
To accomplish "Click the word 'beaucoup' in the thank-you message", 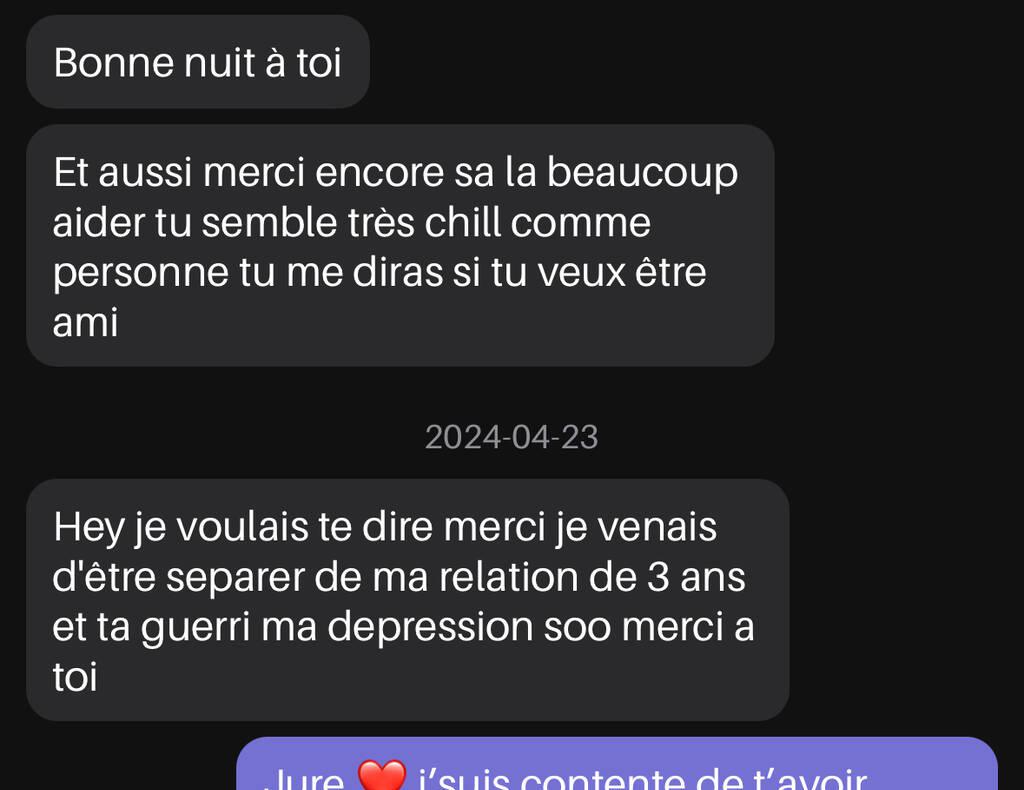I will 642,173.
